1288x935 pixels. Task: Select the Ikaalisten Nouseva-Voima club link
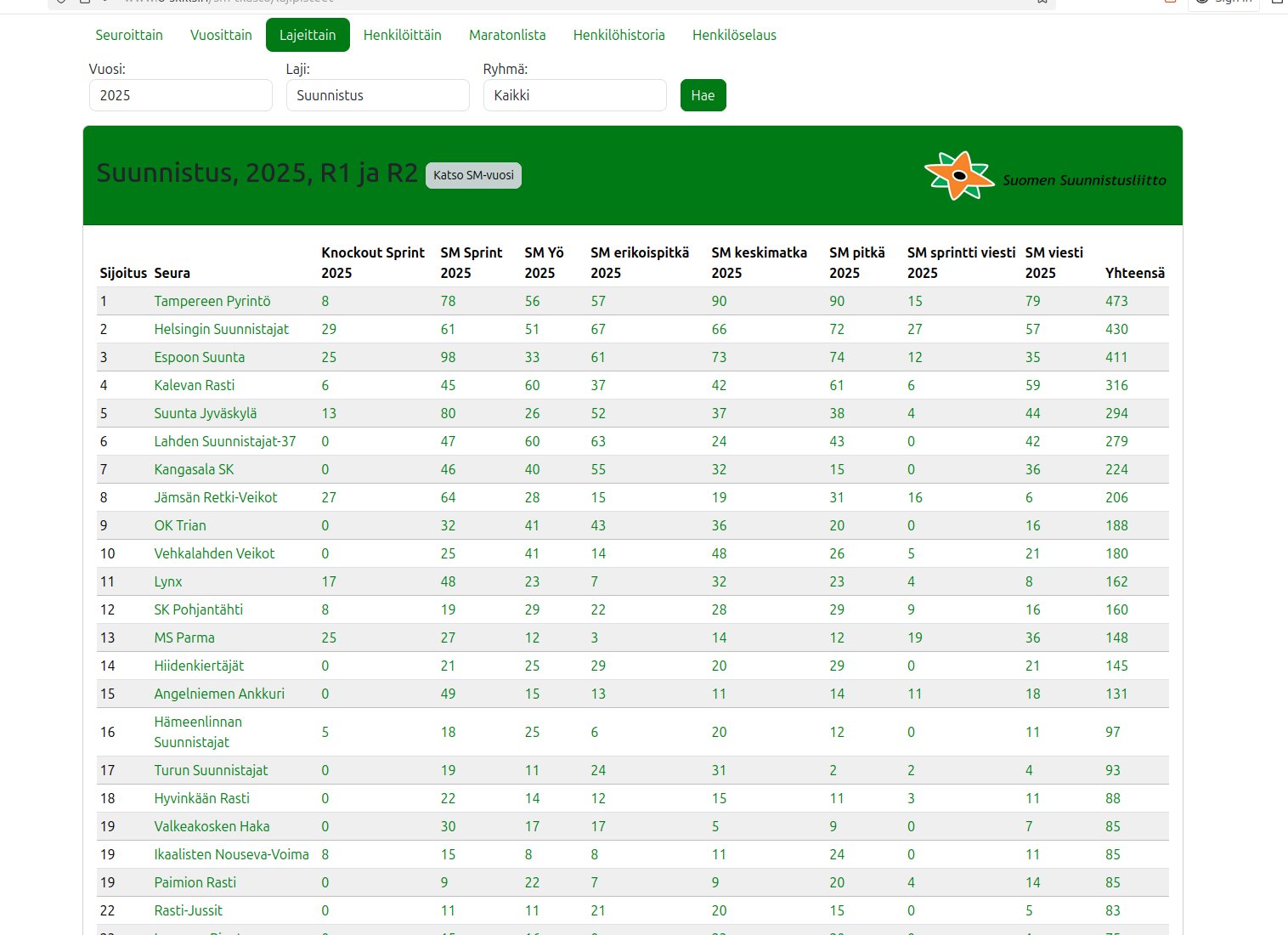(231, 854)
